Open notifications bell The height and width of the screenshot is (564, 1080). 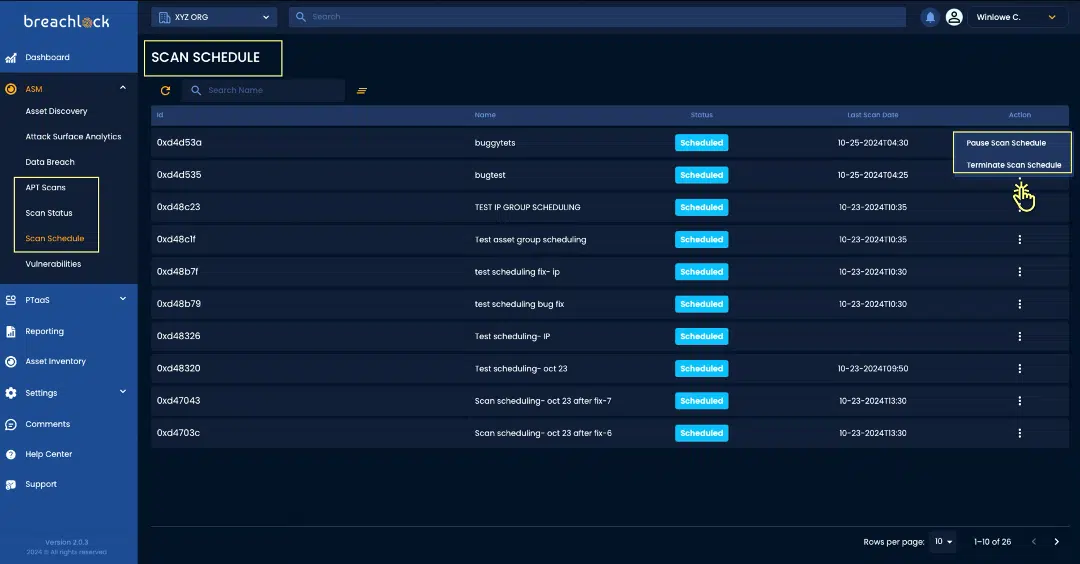tap(930, 17)
